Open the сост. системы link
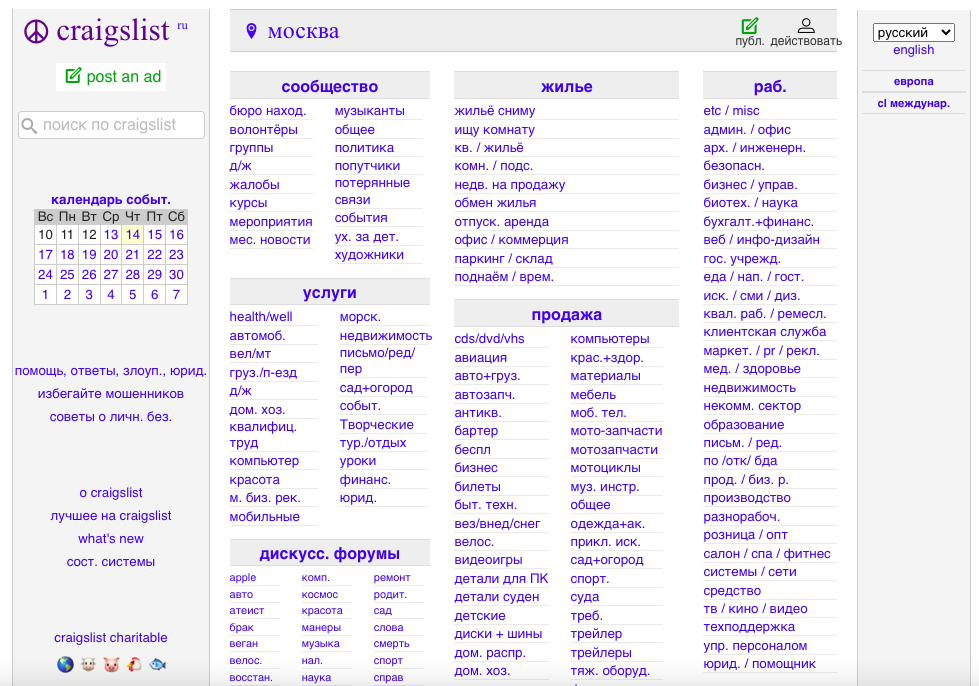The image size is (979, 686). pos(111,562)
